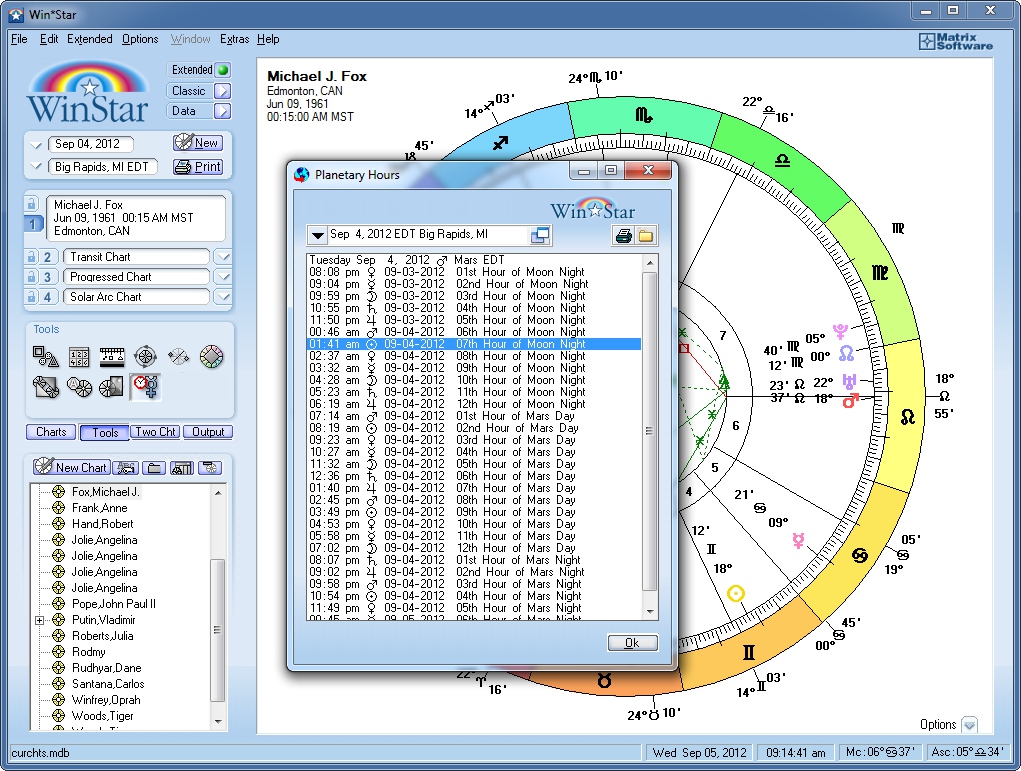Click the folder button beside New Chart
The image size is (1021, 771).
[x=154, y=468]
